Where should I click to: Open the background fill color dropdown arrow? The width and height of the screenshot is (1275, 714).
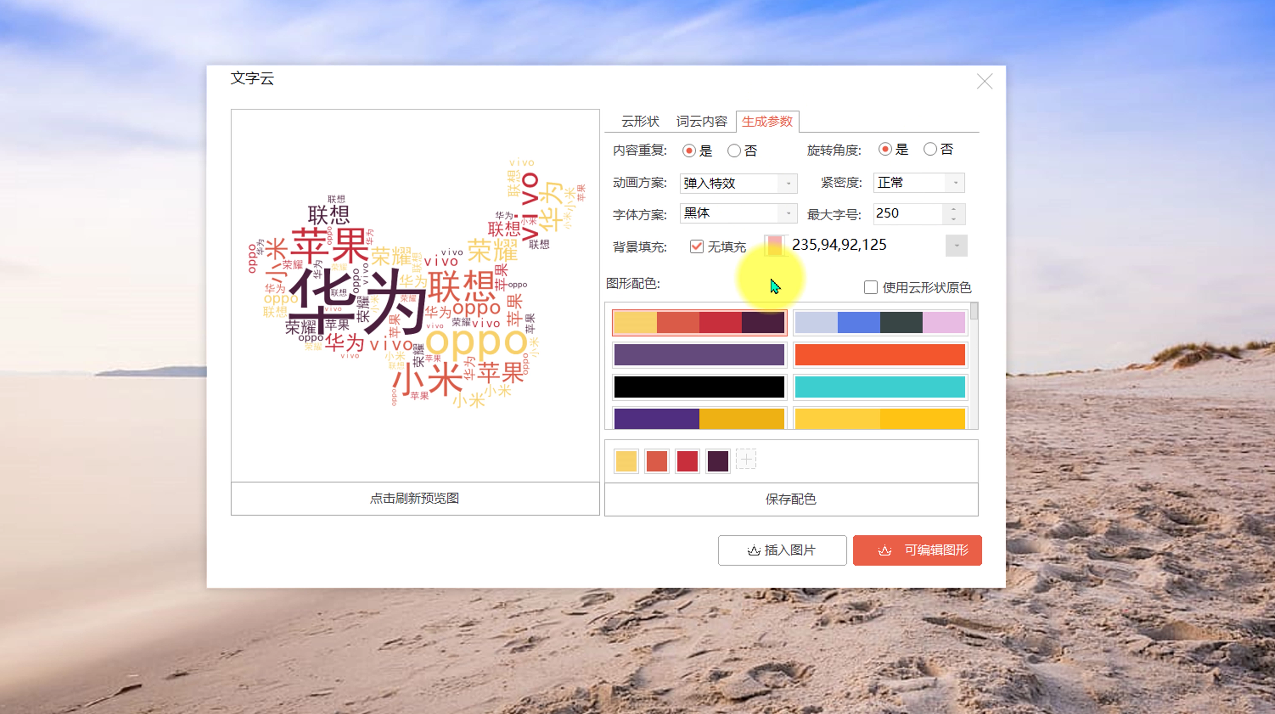point(957,246)
